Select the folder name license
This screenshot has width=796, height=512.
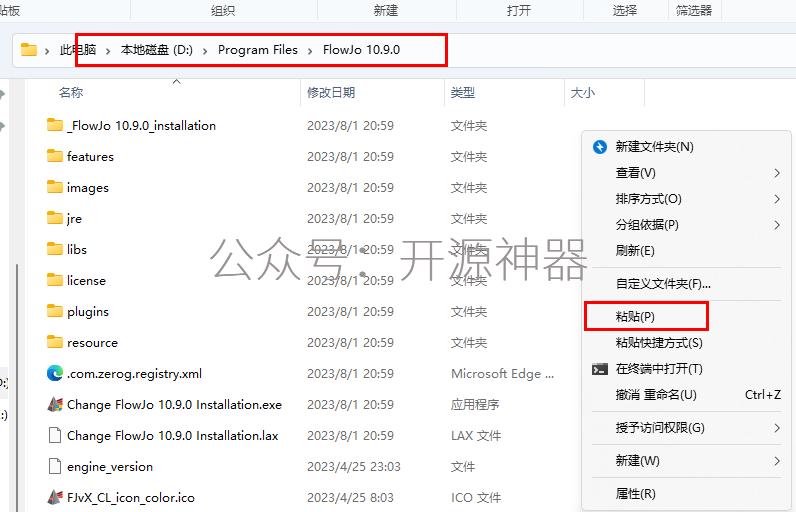(86, 281)
